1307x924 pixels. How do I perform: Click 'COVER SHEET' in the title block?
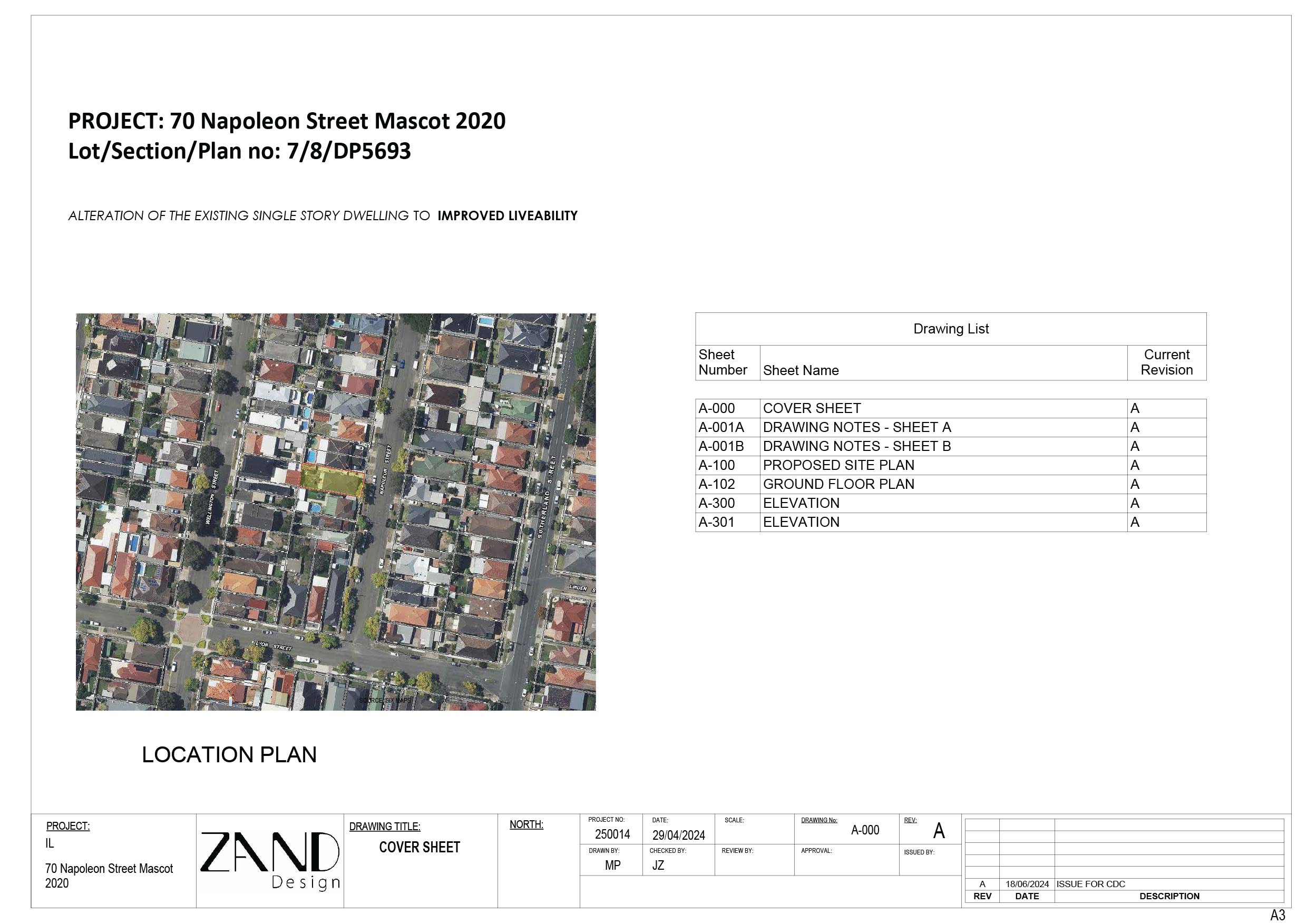pyautogui.click(x=420, y=847)
